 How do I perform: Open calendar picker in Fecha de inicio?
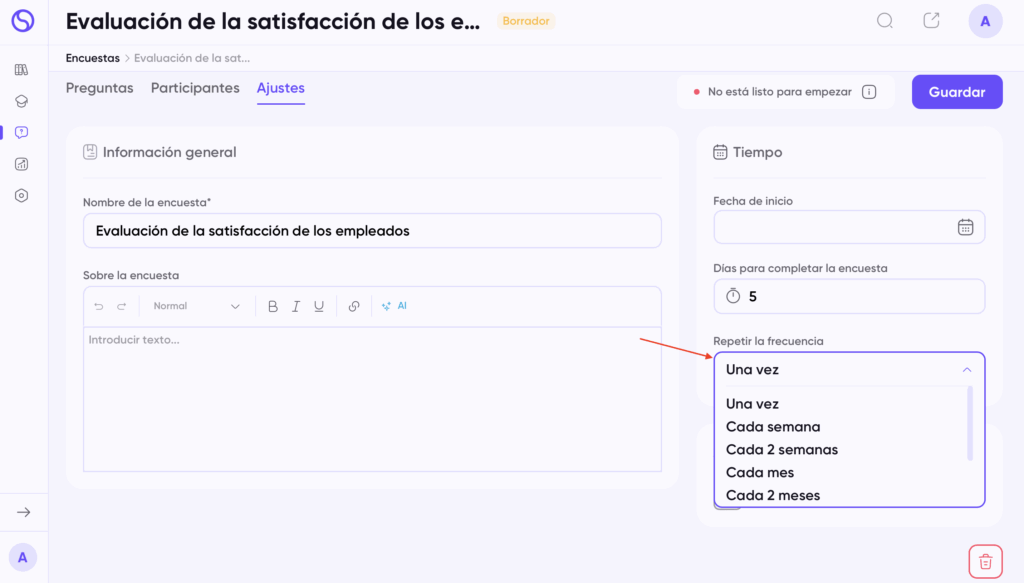tap(965, 227)
